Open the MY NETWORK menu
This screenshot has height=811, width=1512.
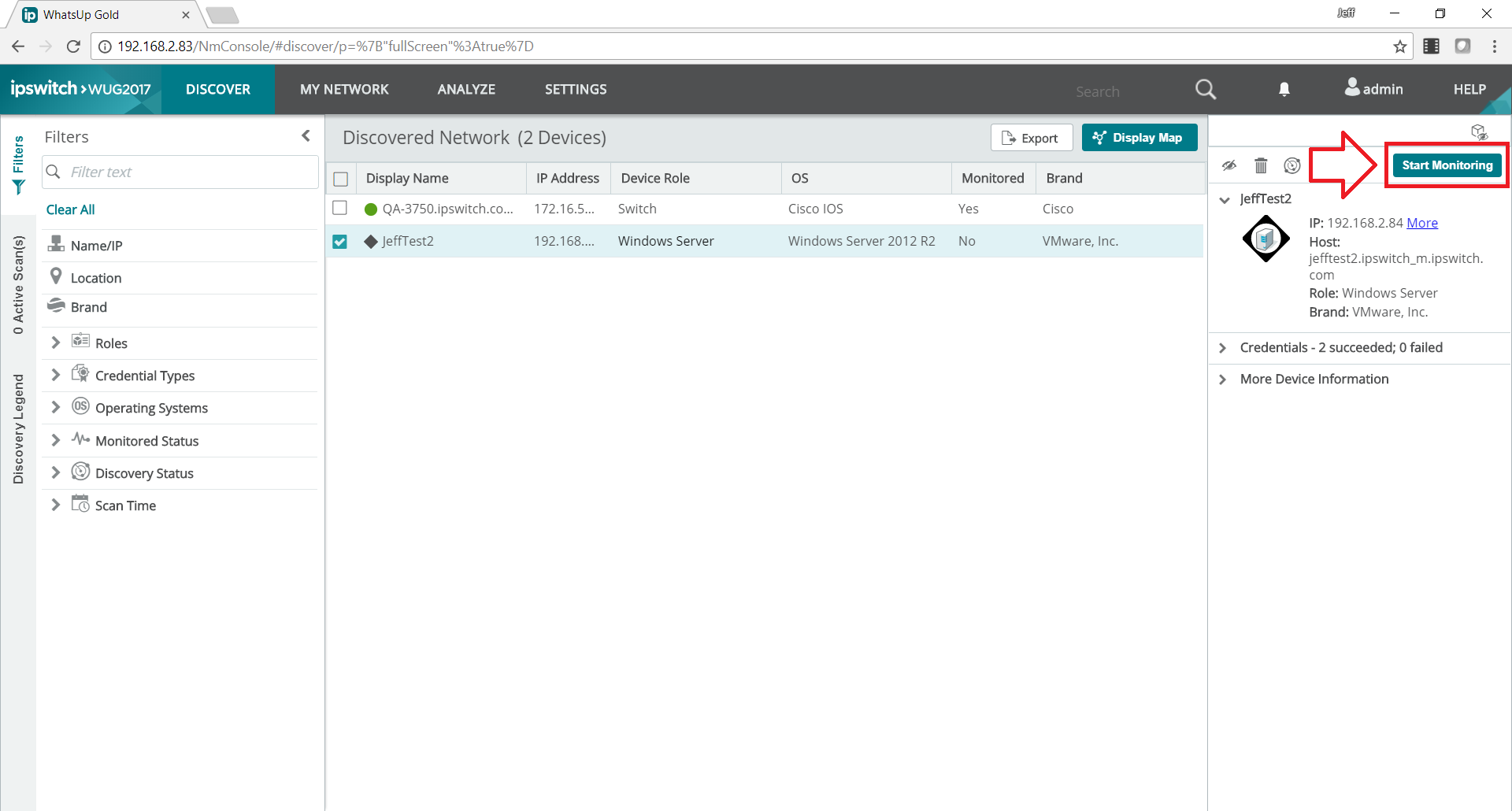tap(344, 89)
